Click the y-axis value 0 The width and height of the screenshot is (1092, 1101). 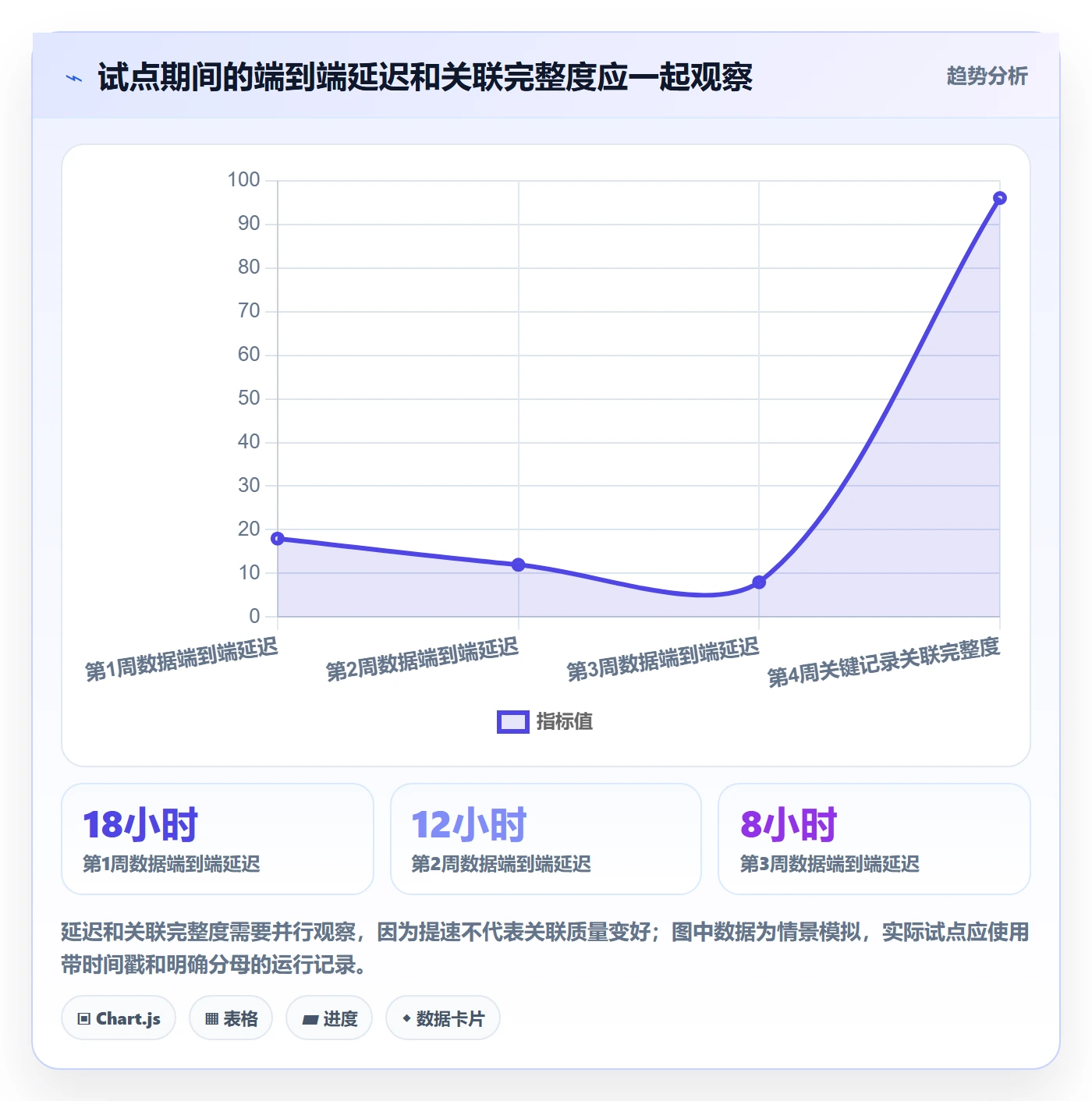point(254,617)
